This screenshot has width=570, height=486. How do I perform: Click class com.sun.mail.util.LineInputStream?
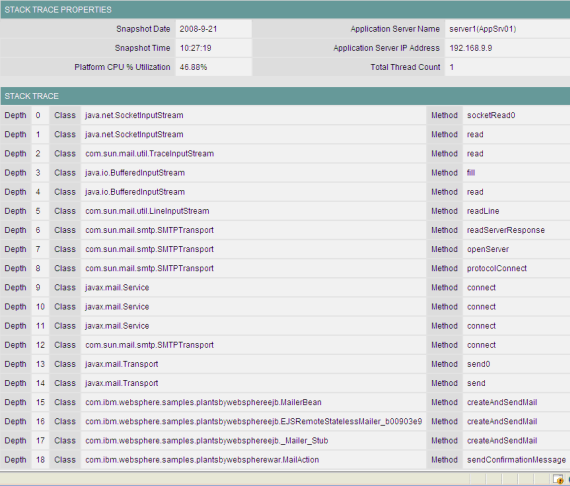147,211
